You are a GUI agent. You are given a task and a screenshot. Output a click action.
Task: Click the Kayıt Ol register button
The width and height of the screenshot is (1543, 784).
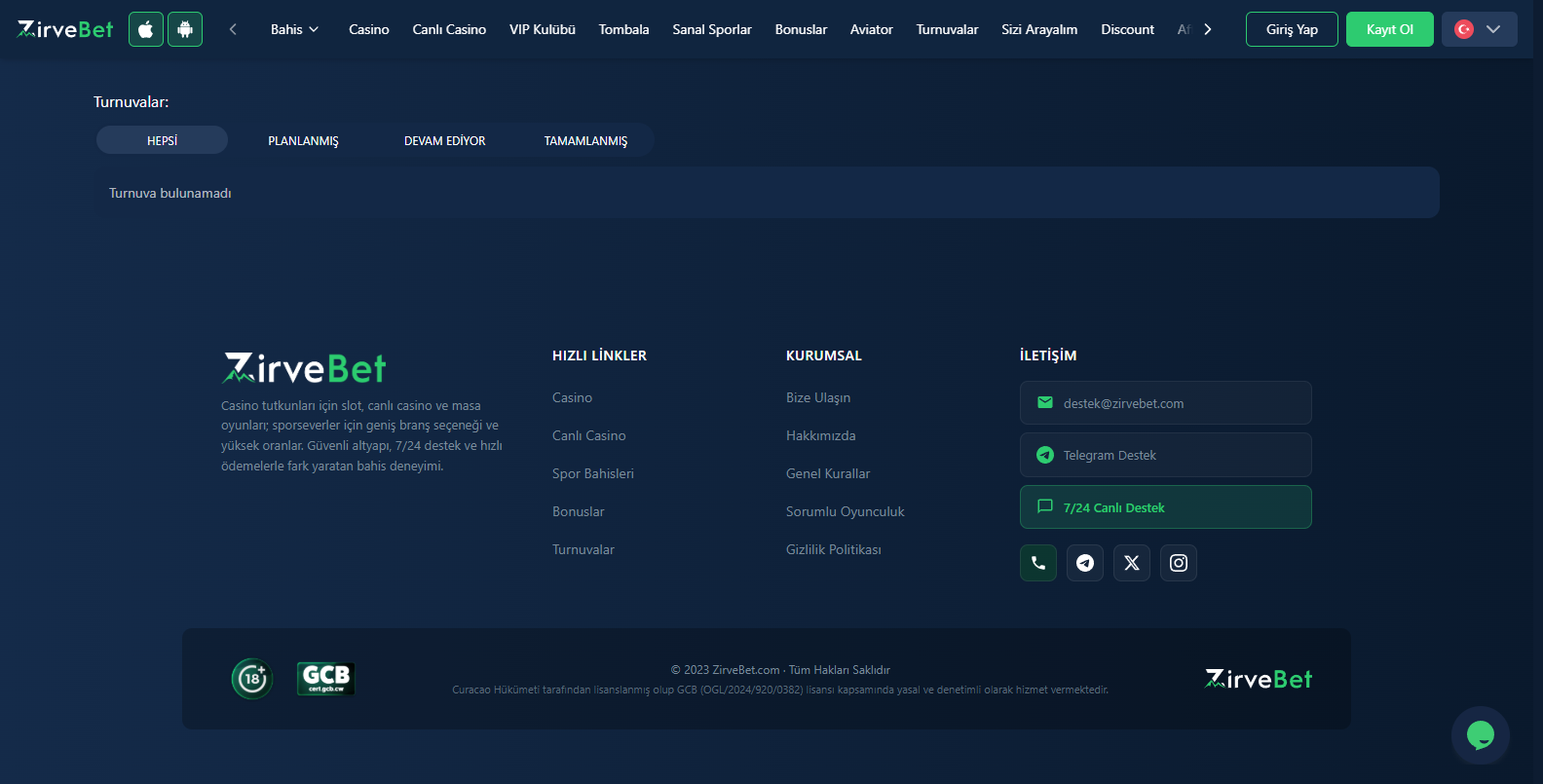1390,29
